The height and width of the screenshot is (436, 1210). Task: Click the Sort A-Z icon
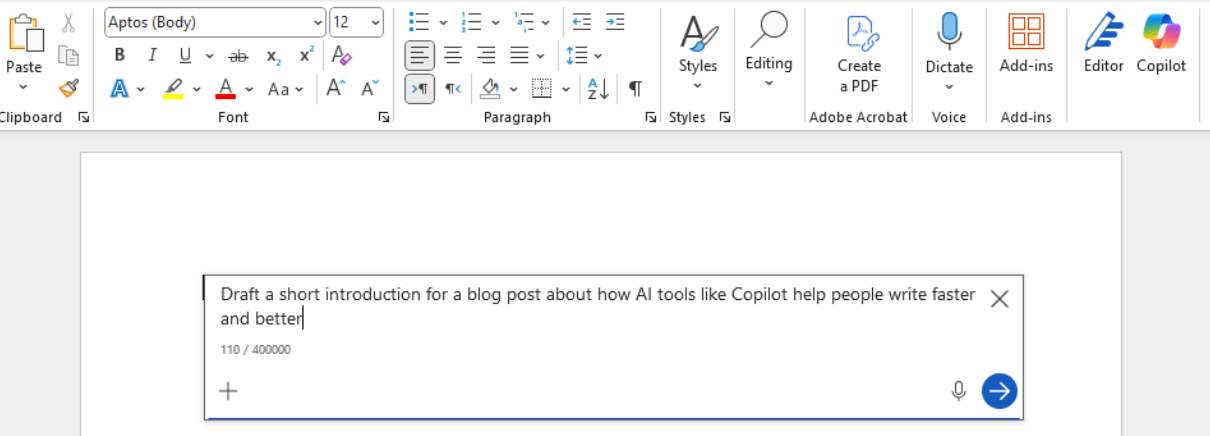[599, 89]
